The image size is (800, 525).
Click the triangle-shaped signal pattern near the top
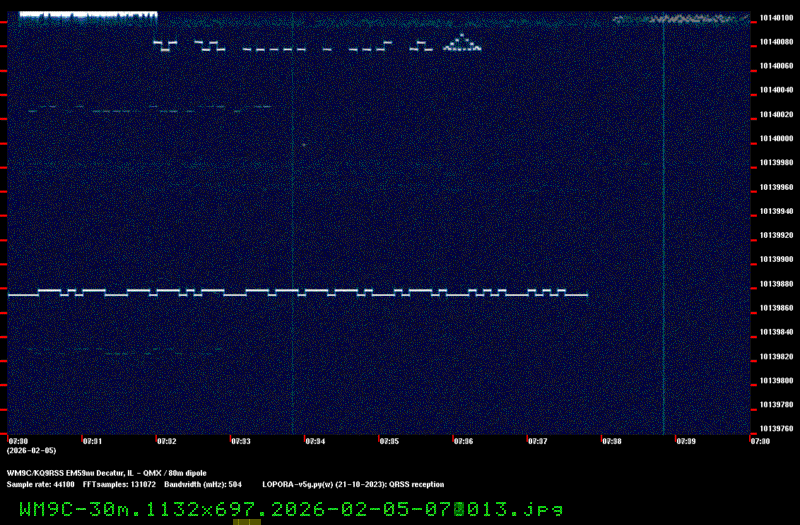(462, 42)
